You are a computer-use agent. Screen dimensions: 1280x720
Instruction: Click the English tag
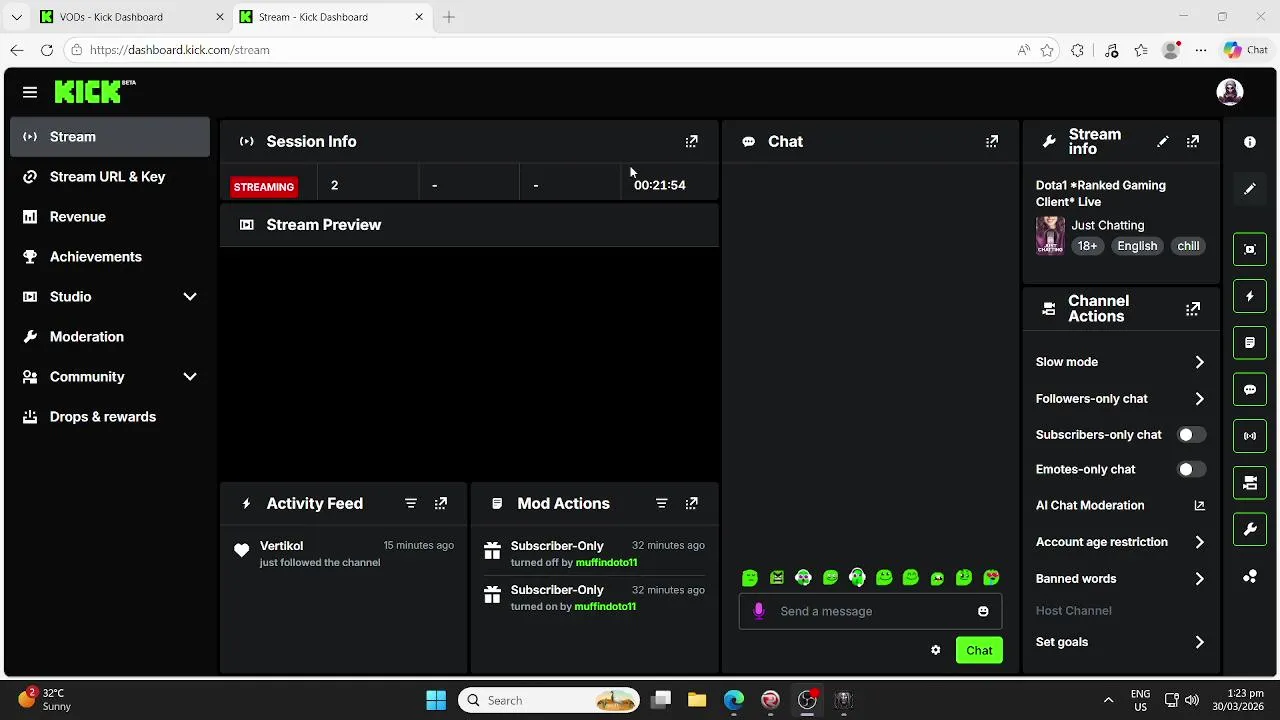(x=1137, y=246)
